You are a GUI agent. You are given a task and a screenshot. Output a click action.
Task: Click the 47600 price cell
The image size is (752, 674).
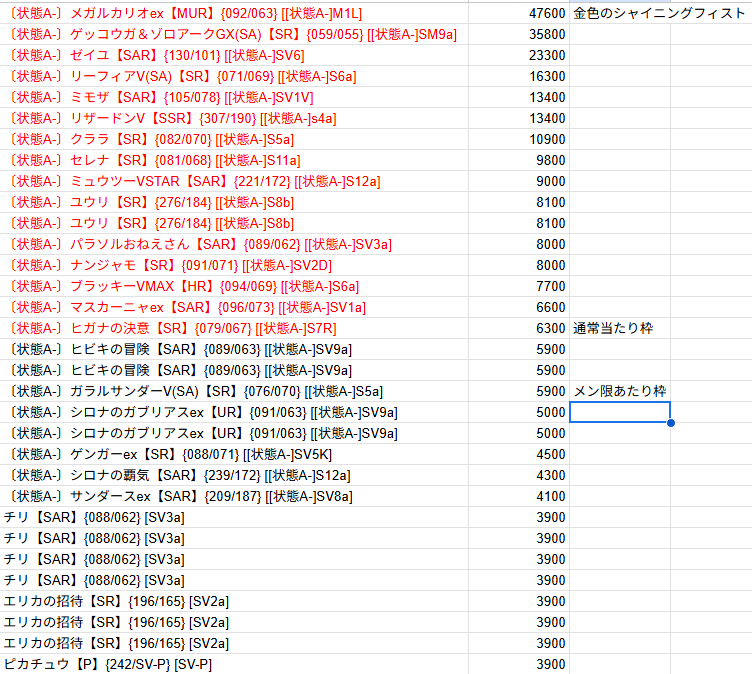547,13
